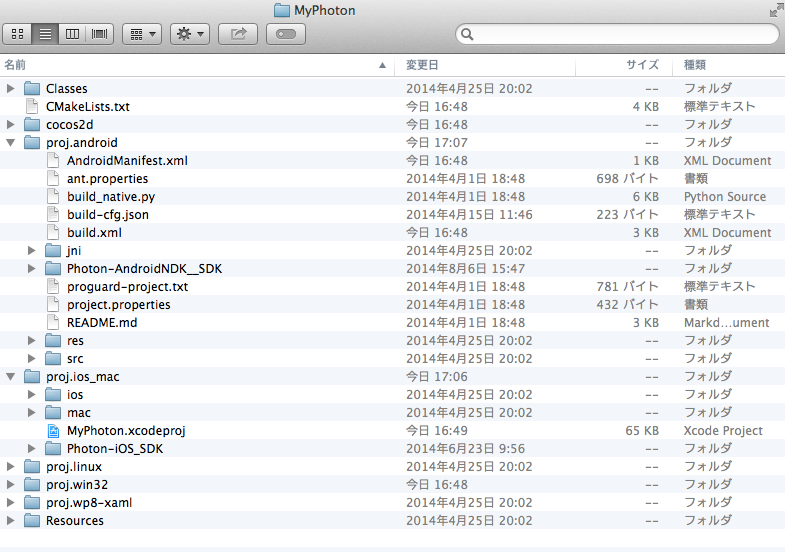The width and height of the screenshot is (785, 552).
Task: Open the gear action menu
Action: pyautogui.click(x=190, y=34)
